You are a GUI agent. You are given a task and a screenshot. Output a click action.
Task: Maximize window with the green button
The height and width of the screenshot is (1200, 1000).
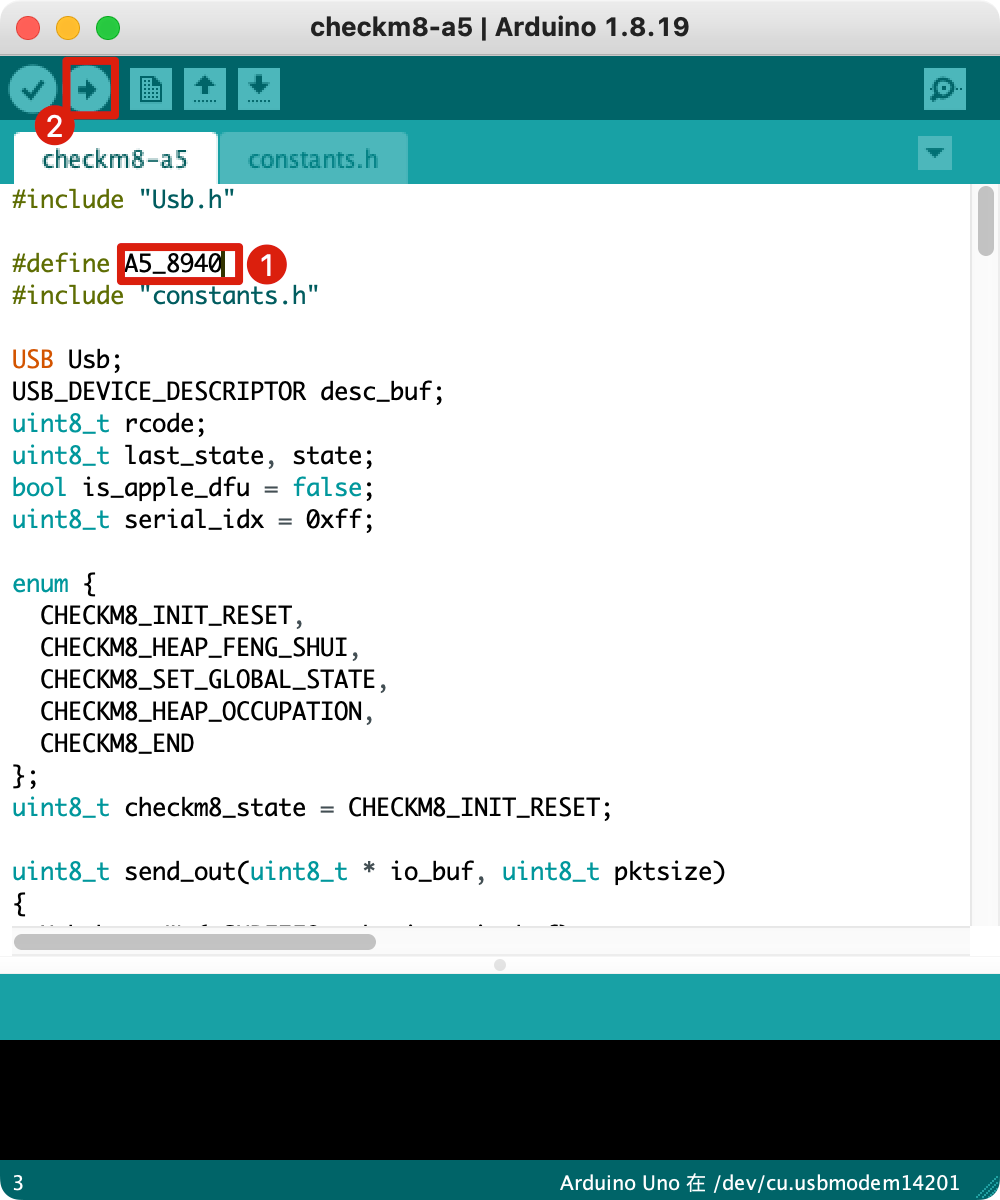tap(107, 28)
